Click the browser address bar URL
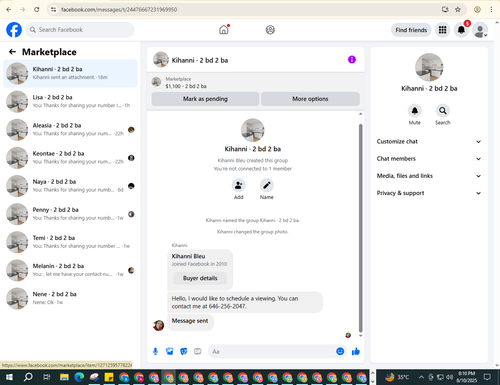 pos(119,9)
